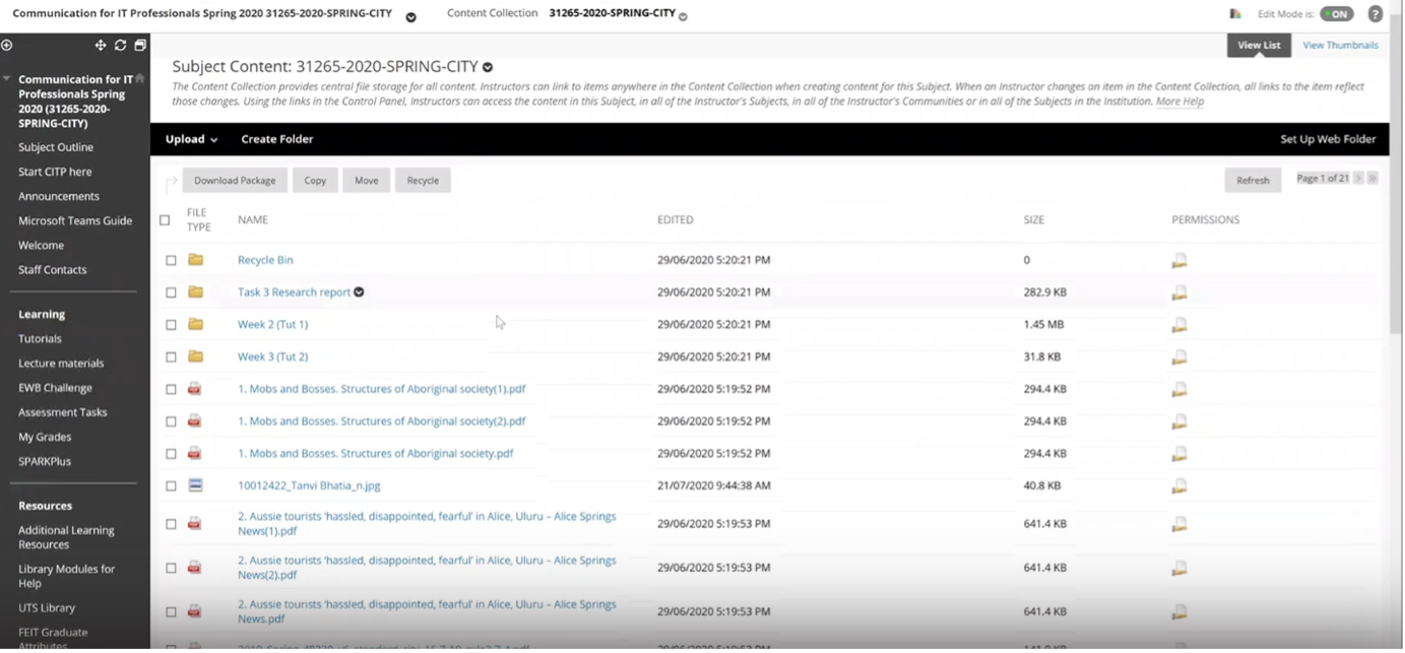
Task: Click PDF icon for Mobs and Bosses society(2).pdf
Action: (x=195, y=421)
